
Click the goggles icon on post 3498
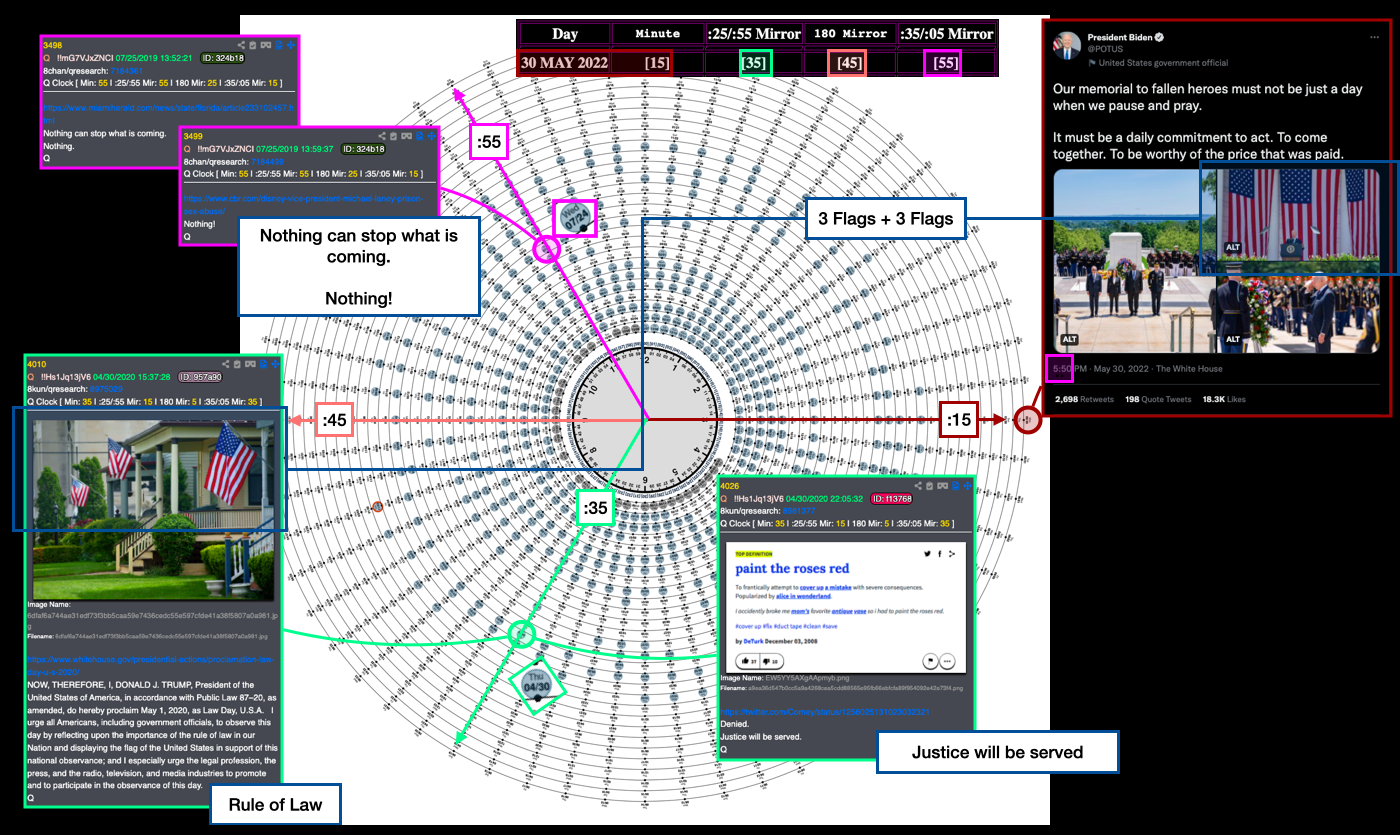tap(266, 45)
